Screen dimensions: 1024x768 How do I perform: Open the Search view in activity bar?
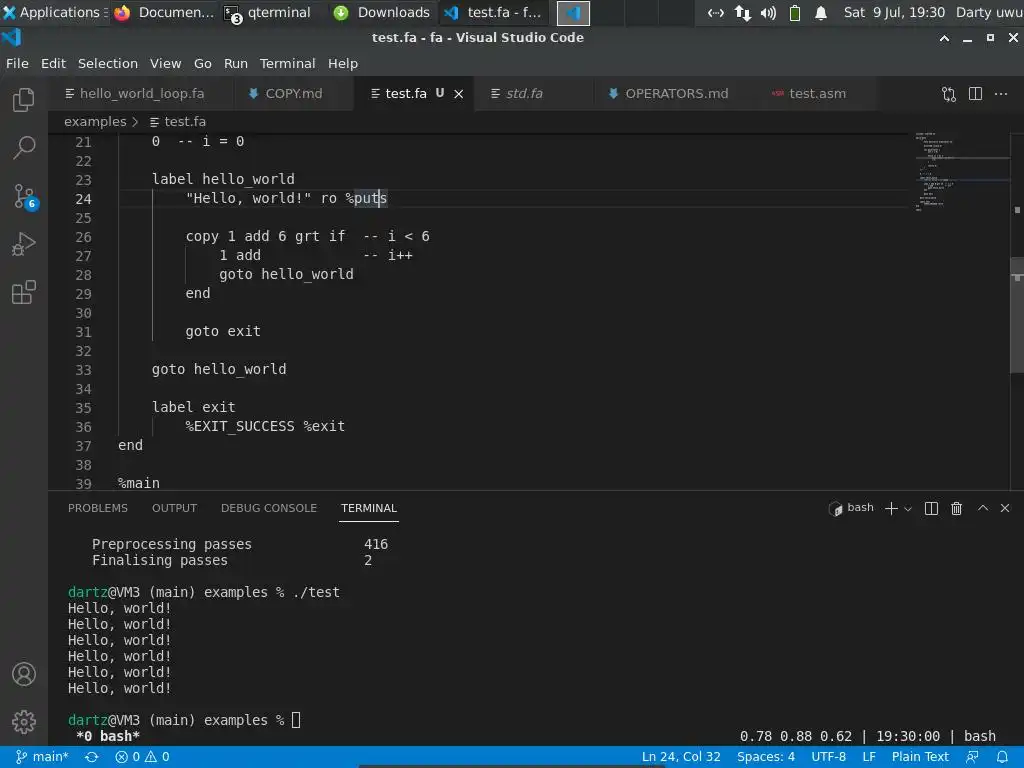click(x=24, y=148)
